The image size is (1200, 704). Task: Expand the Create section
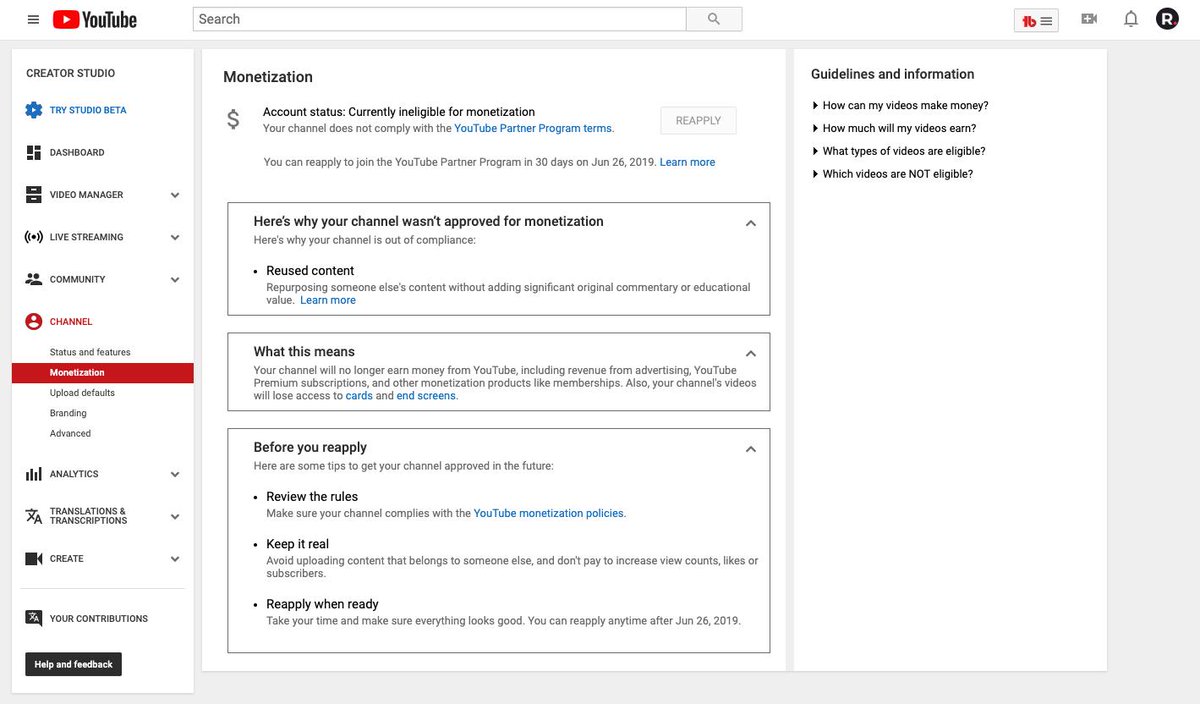coord(175,559)
